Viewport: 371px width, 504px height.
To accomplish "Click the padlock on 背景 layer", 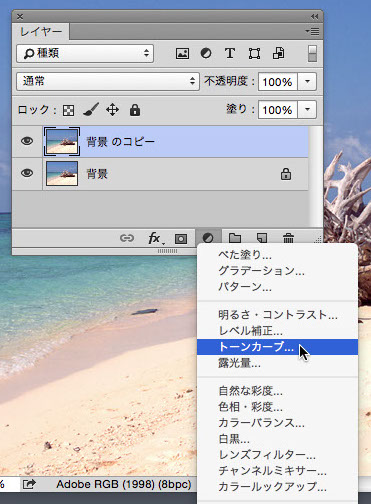I will [x=286, y=174].
